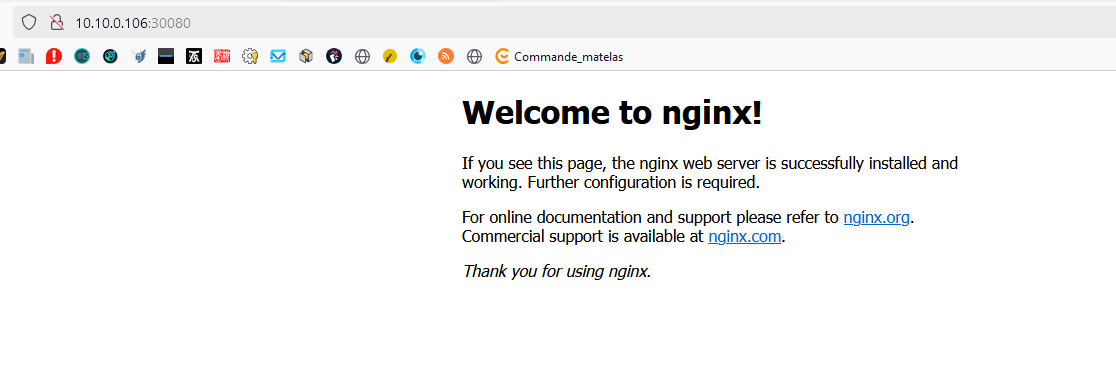Open the gear with key bookmark

click(250, 56)
